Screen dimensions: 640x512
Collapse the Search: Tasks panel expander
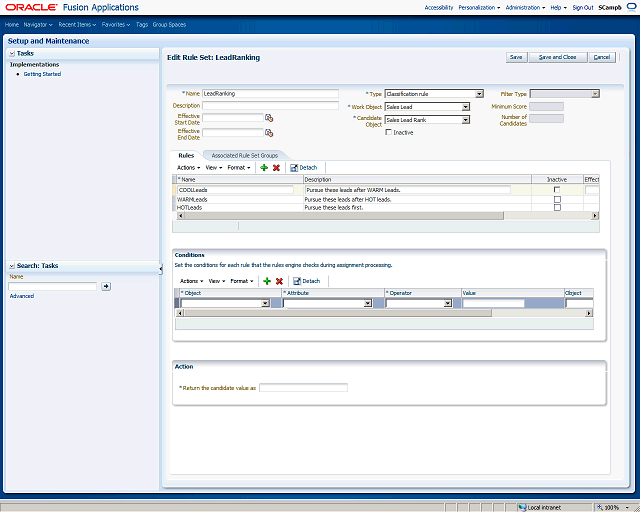coord(12,266)
